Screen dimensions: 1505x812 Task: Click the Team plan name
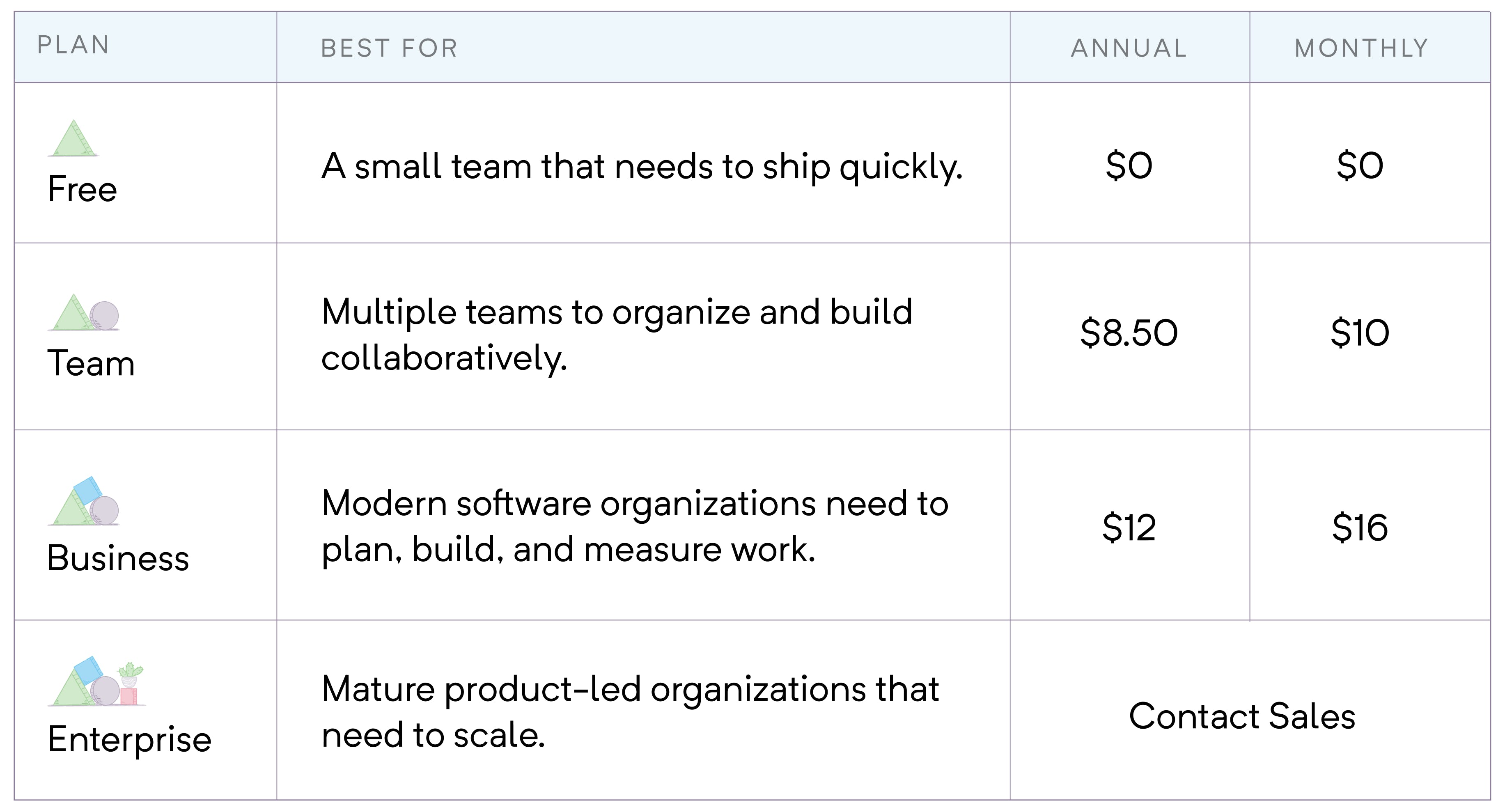point(91,363)
